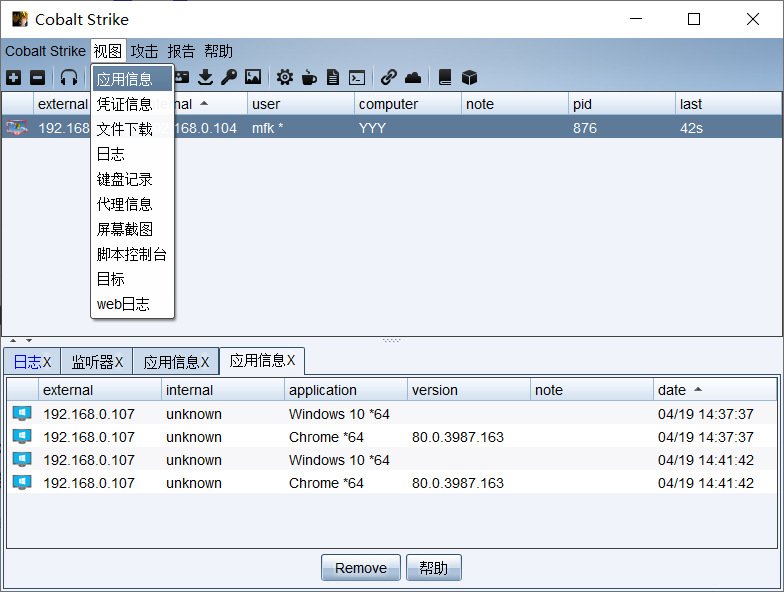The image size is (784, 592).
Task: Click the coffee cup Java applet icon
Action: click(309, 77)
